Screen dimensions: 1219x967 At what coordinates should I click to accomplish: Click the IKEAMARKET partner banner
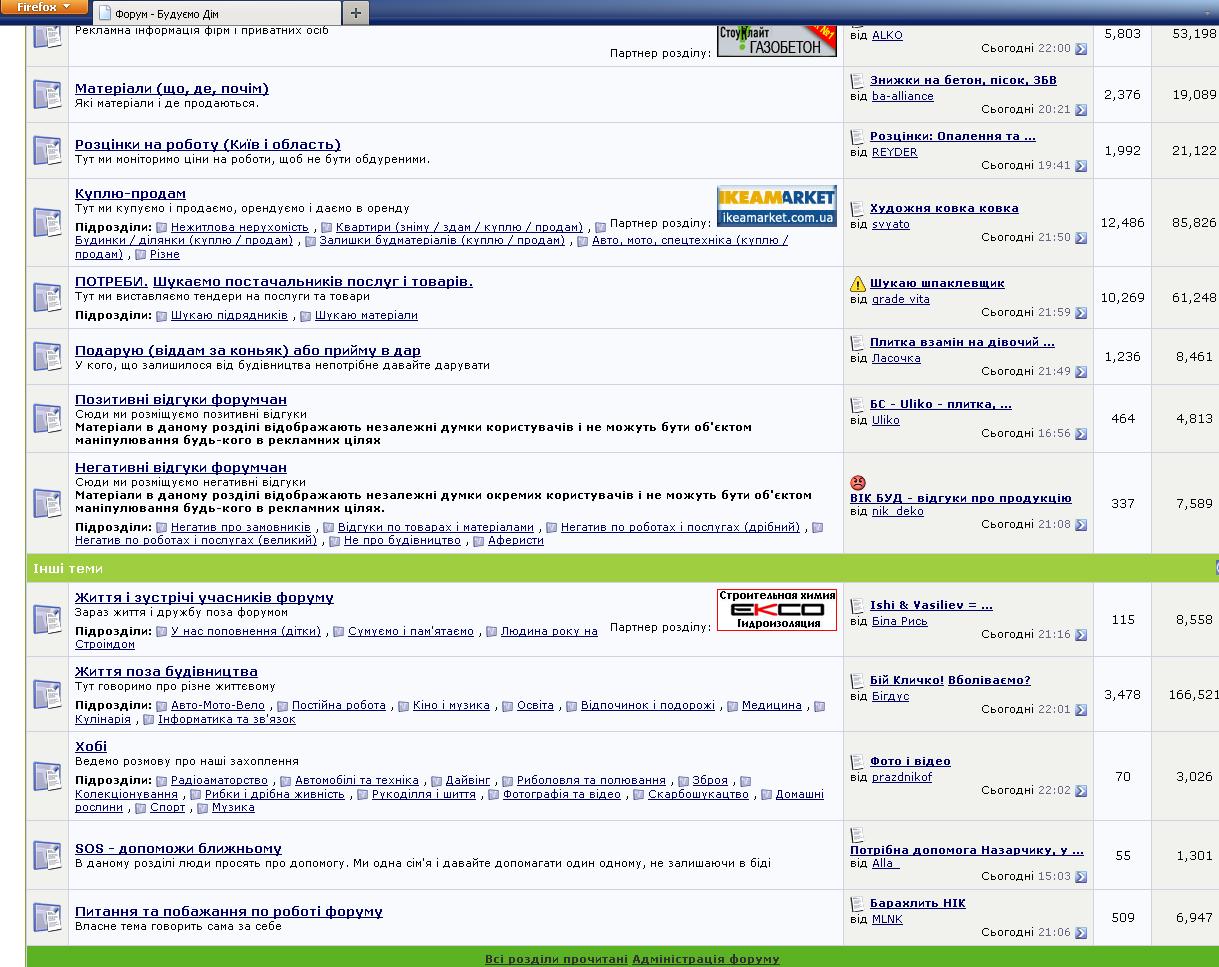pos(777,205)
